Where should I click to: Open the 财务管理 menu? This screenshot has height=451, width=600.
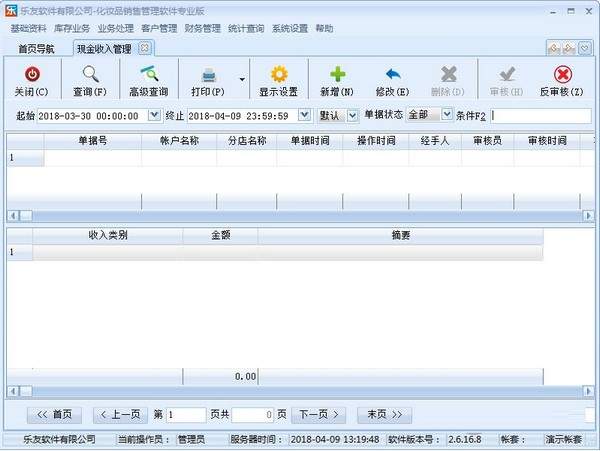point(203,29)
